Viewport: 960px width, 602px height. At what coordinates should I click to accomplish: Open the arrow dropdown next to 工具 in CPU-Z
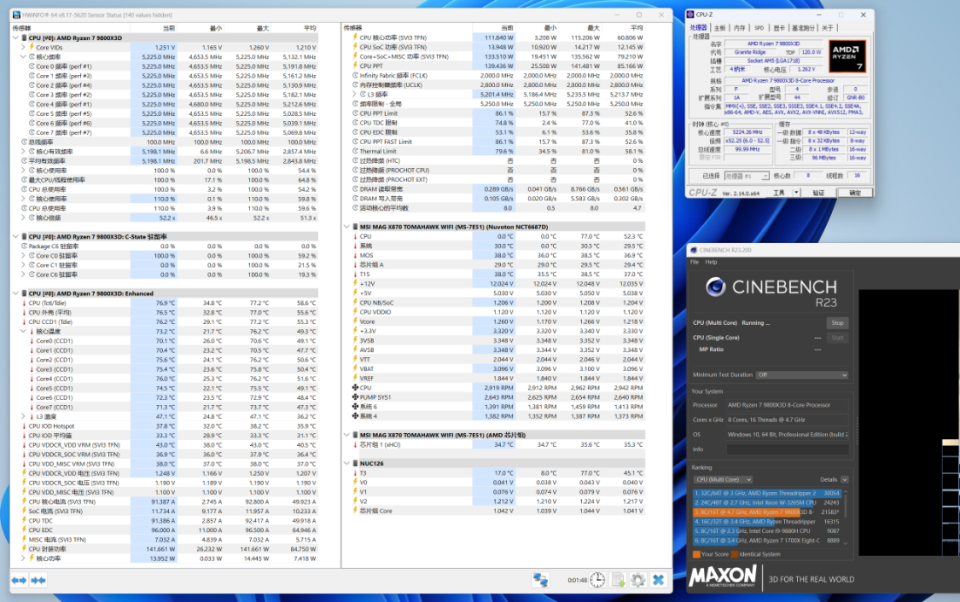click(x=796, y=193)
